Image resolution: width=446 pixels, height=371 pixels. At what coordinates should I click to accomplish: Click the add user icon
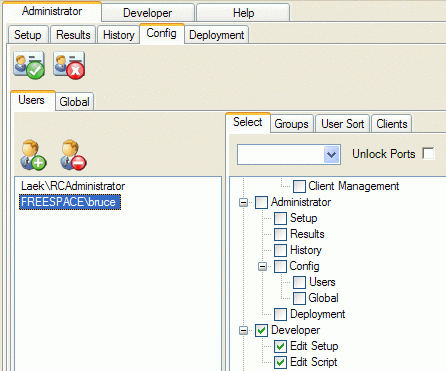(x=34, y=155)
